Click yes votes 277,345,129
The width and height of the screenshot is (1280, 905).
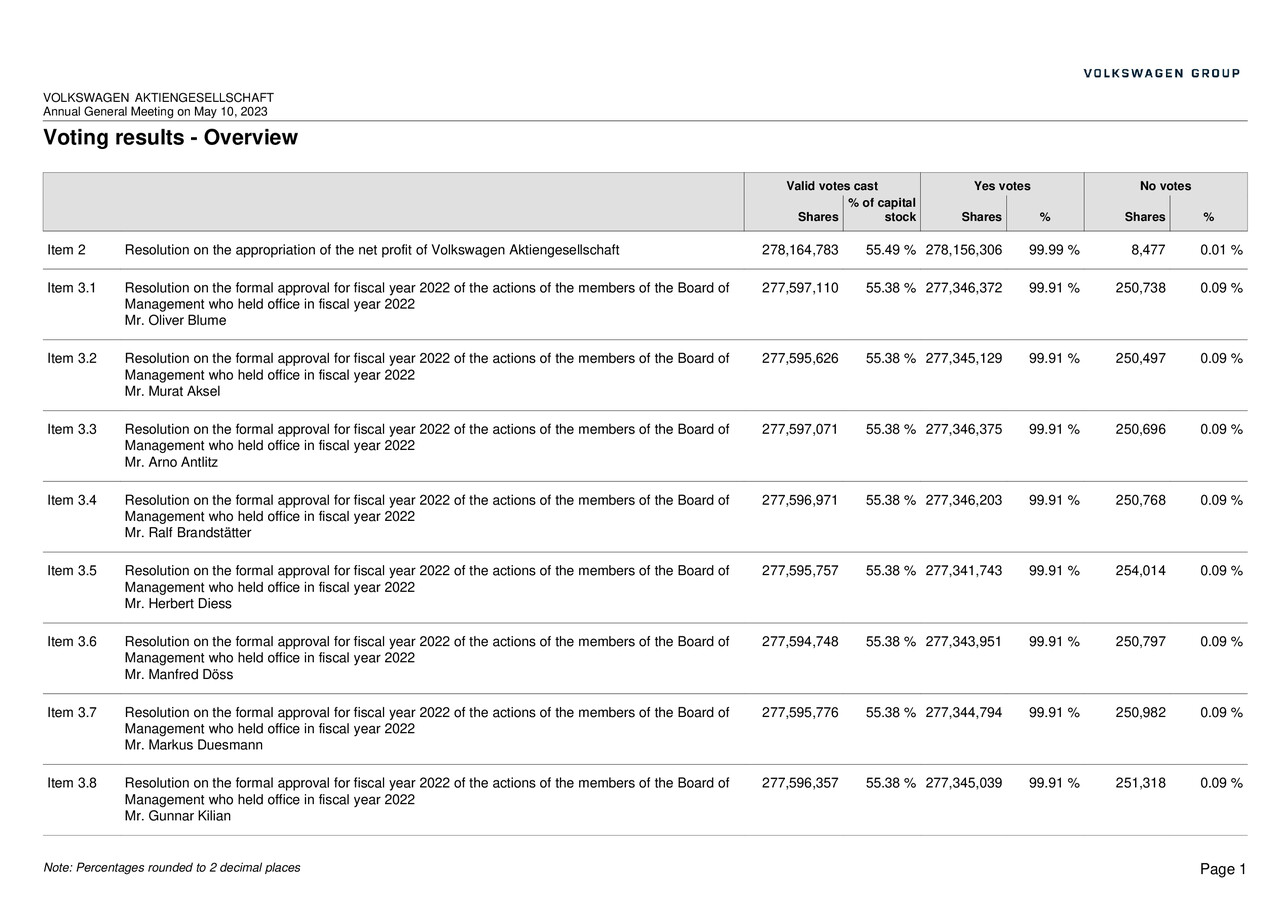click(964, 359)
